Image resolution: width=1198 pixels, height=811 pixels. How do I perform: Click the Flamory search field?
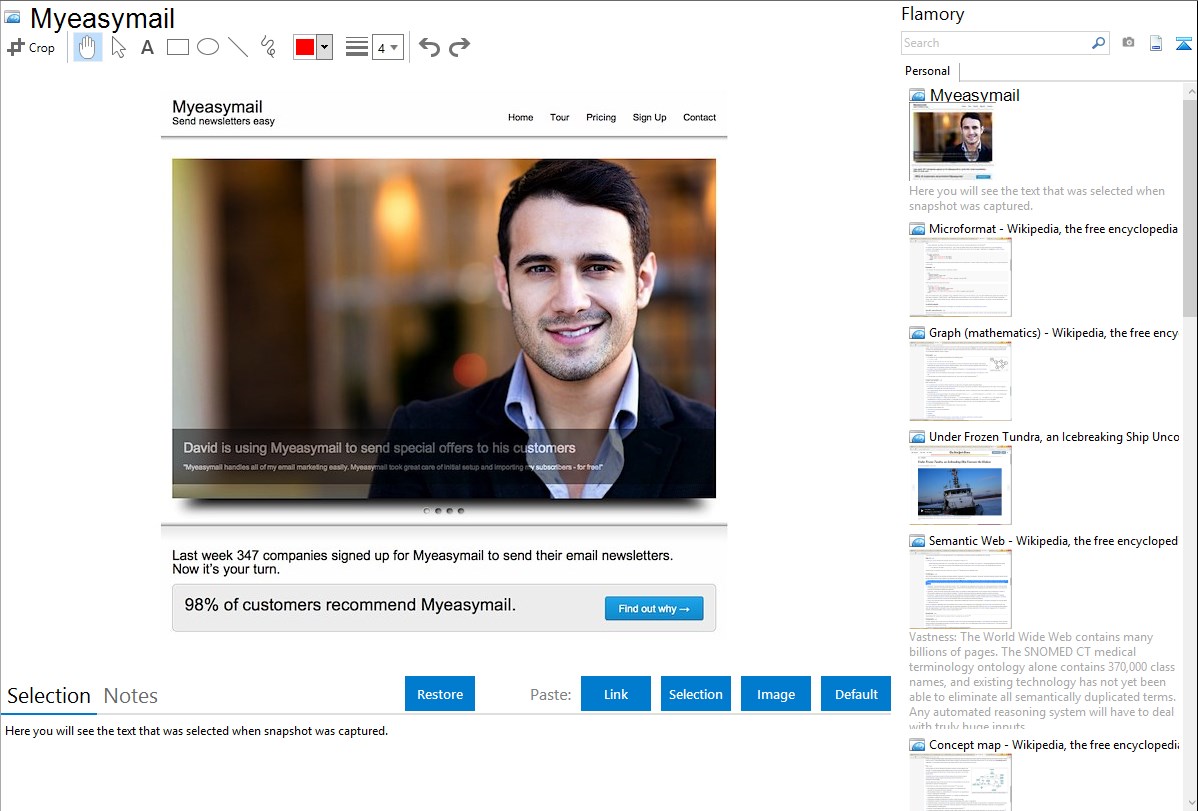(996, 43)
